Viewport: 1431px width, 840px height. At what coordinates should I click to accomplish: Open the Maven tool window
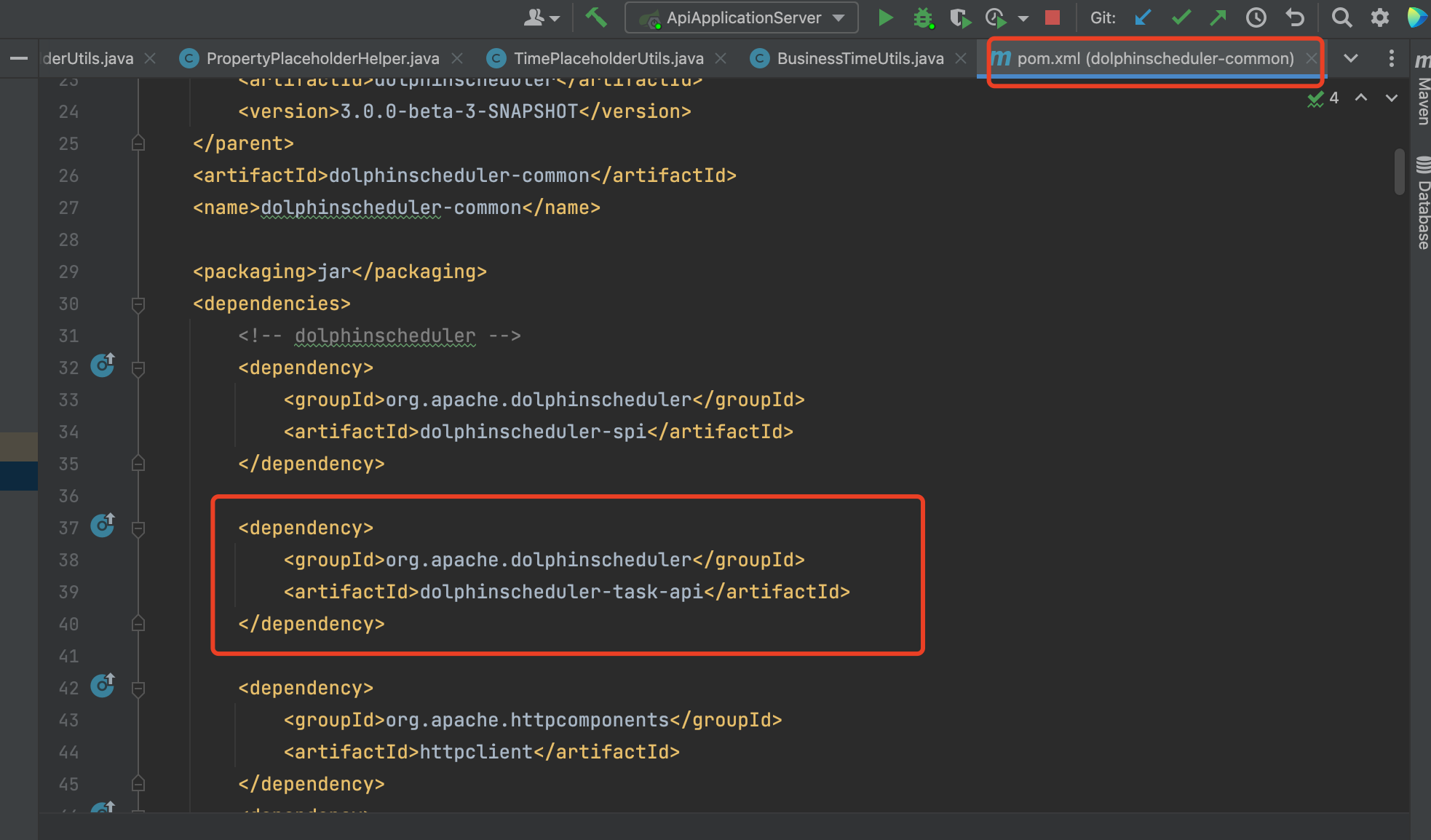[x=1422, y=89]
